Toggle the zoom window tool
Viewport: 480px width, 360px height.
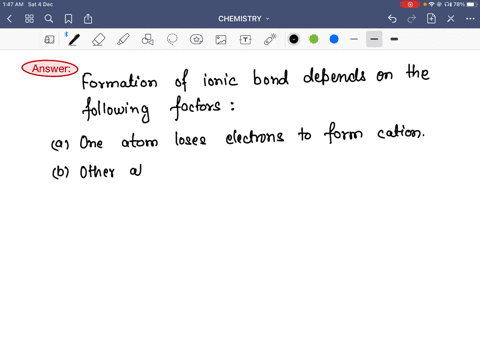pos(49,40)
